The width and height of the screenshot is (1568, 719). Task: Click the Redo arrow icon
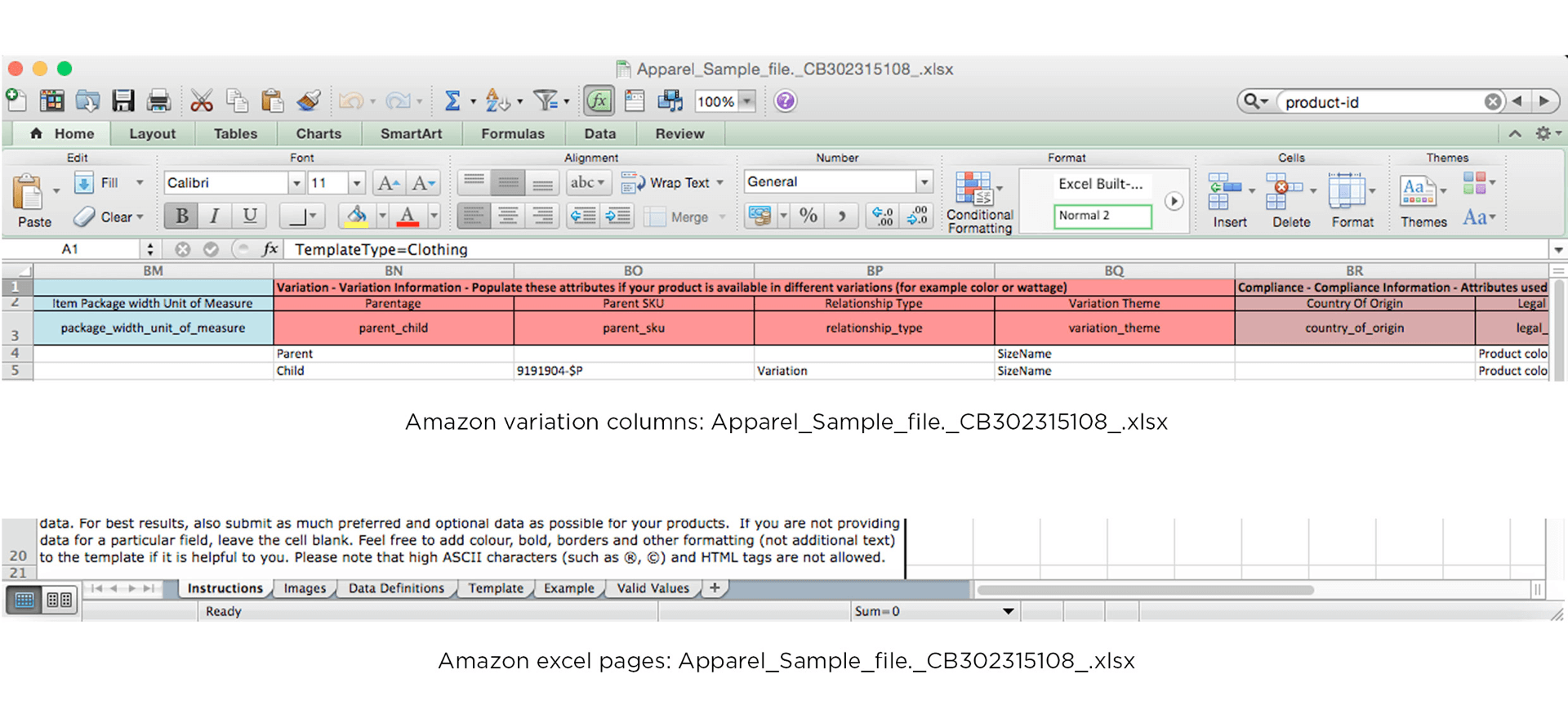point(398,101)
